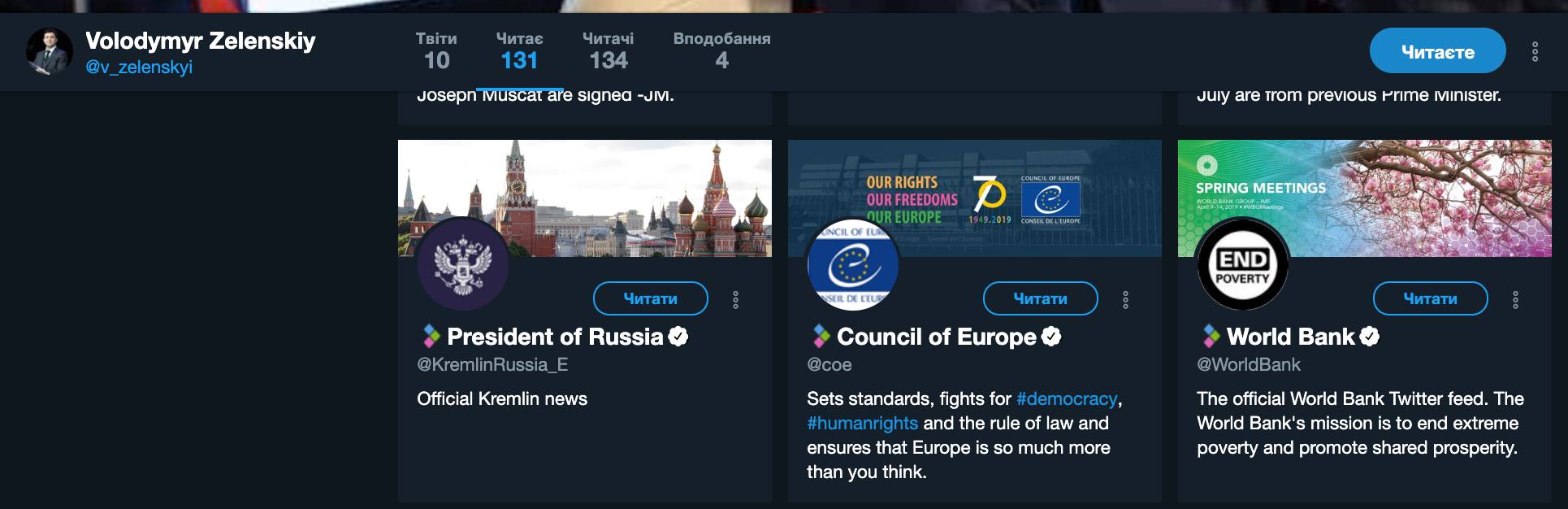Click the colored diamond icon beside President of Russia

click(x=431, y=336)
